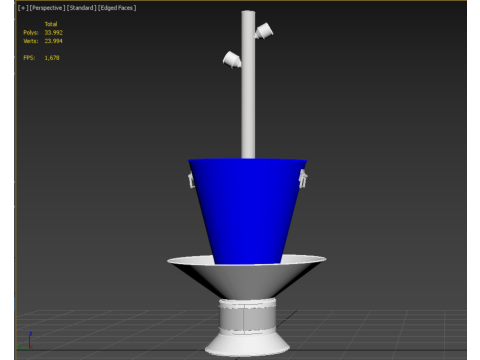Select the white flared base at the bottom
This screenshot has width=480, height=360.
click(247, 345)
